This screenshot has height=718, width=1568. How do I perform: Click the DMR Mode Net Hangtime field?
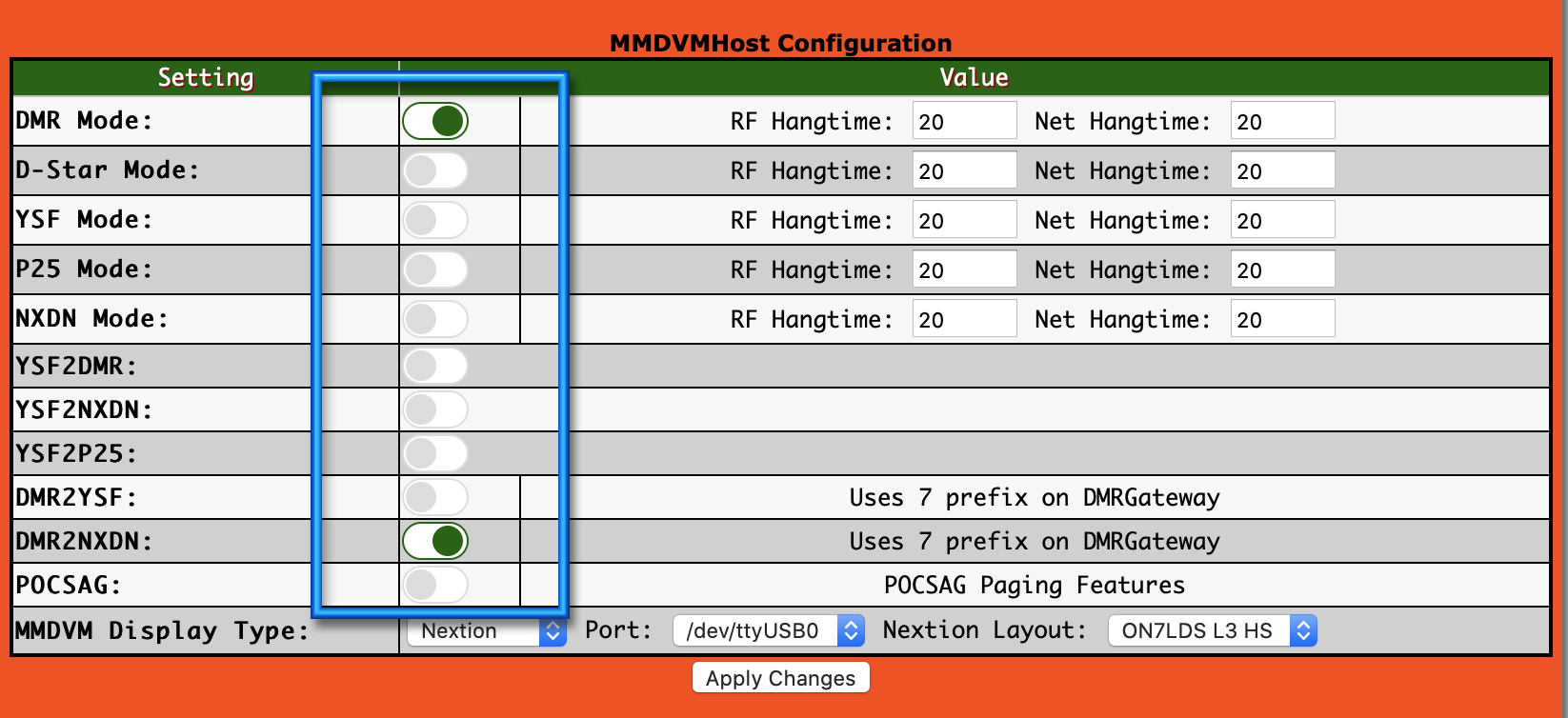[1282, 121]
